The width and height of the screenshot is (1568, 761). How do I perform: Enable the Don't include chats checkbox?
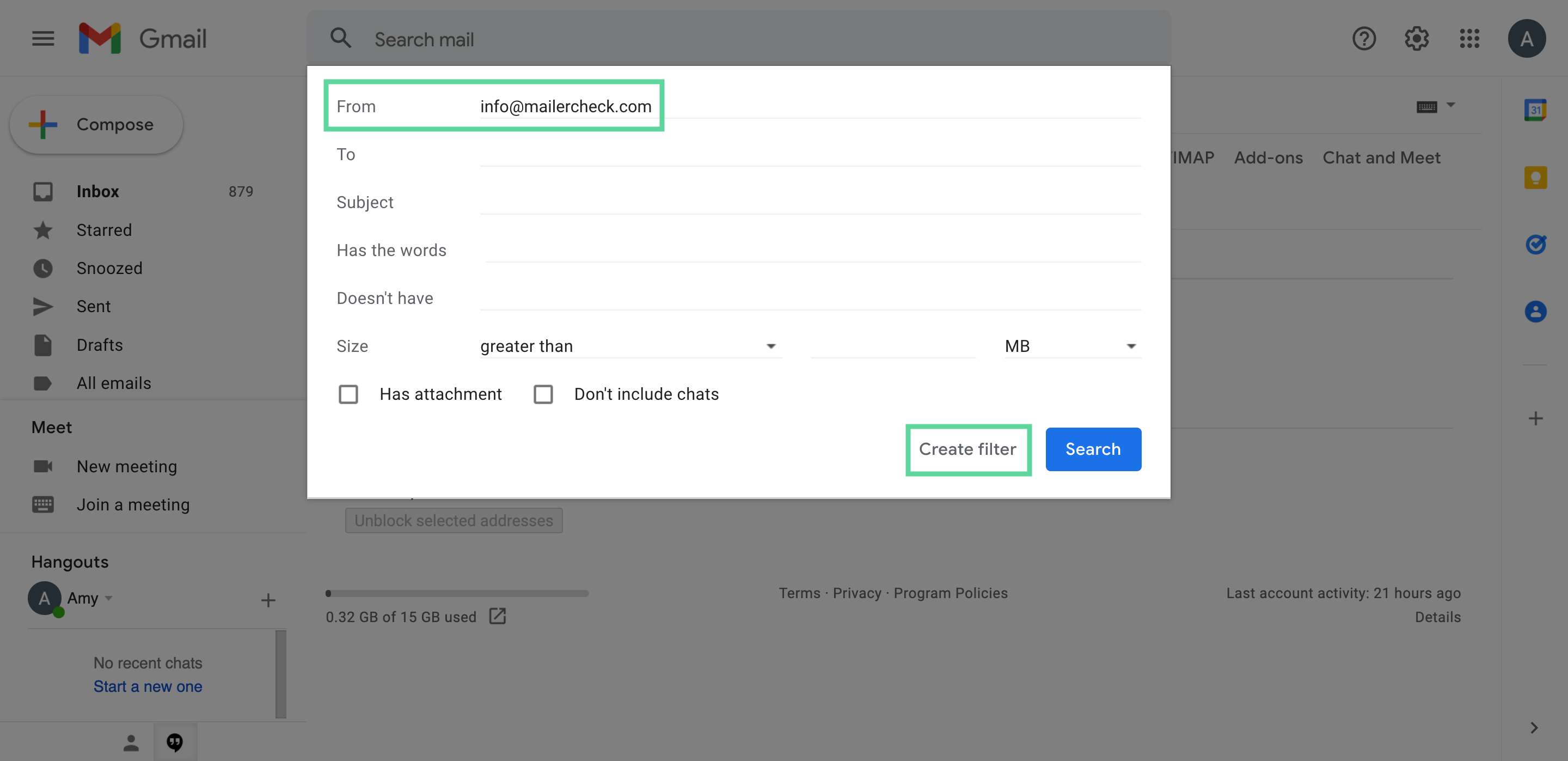543,393
